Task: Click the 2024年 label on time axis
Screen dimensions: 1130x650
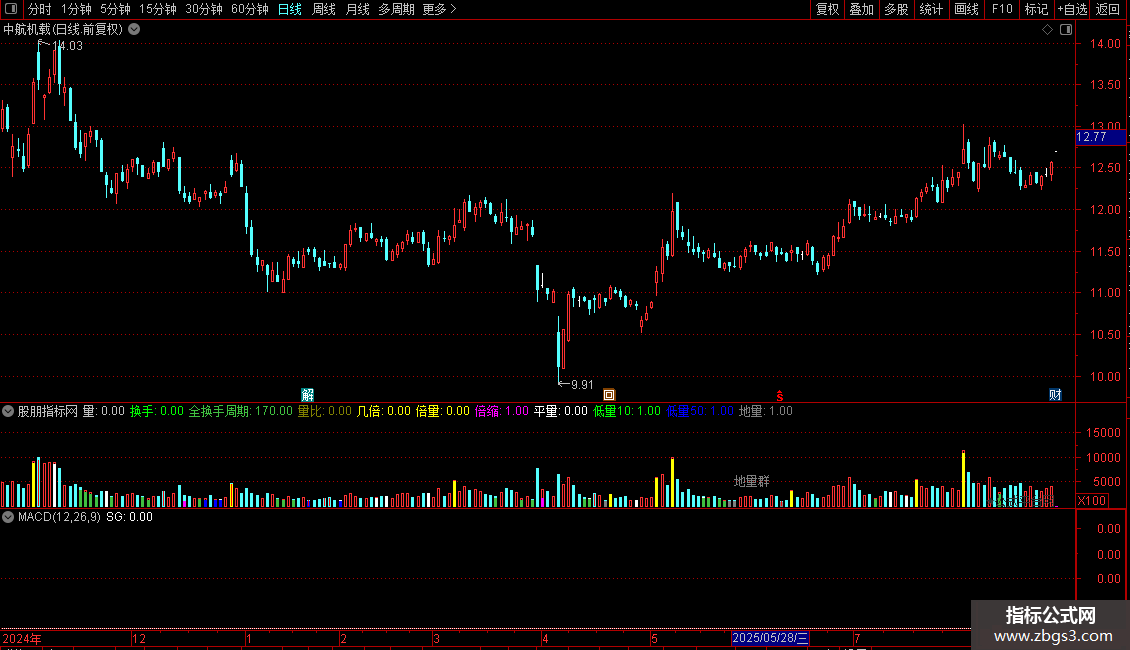Action: pos(22,638)
